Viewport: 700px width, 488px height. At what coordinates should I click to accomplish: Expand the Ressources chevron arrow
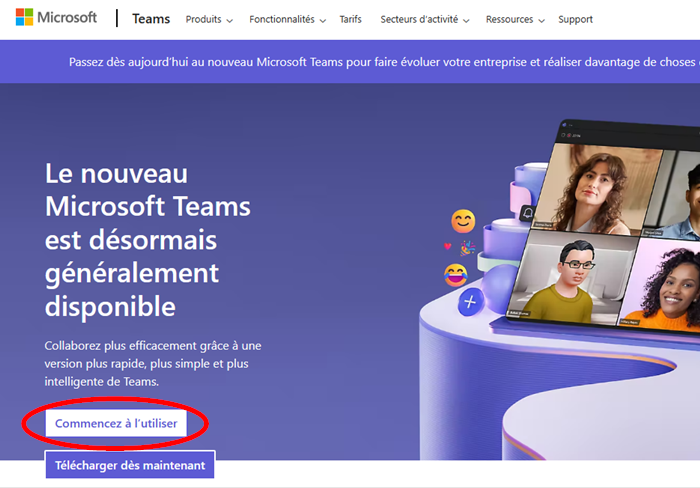[x=542, y=21]
